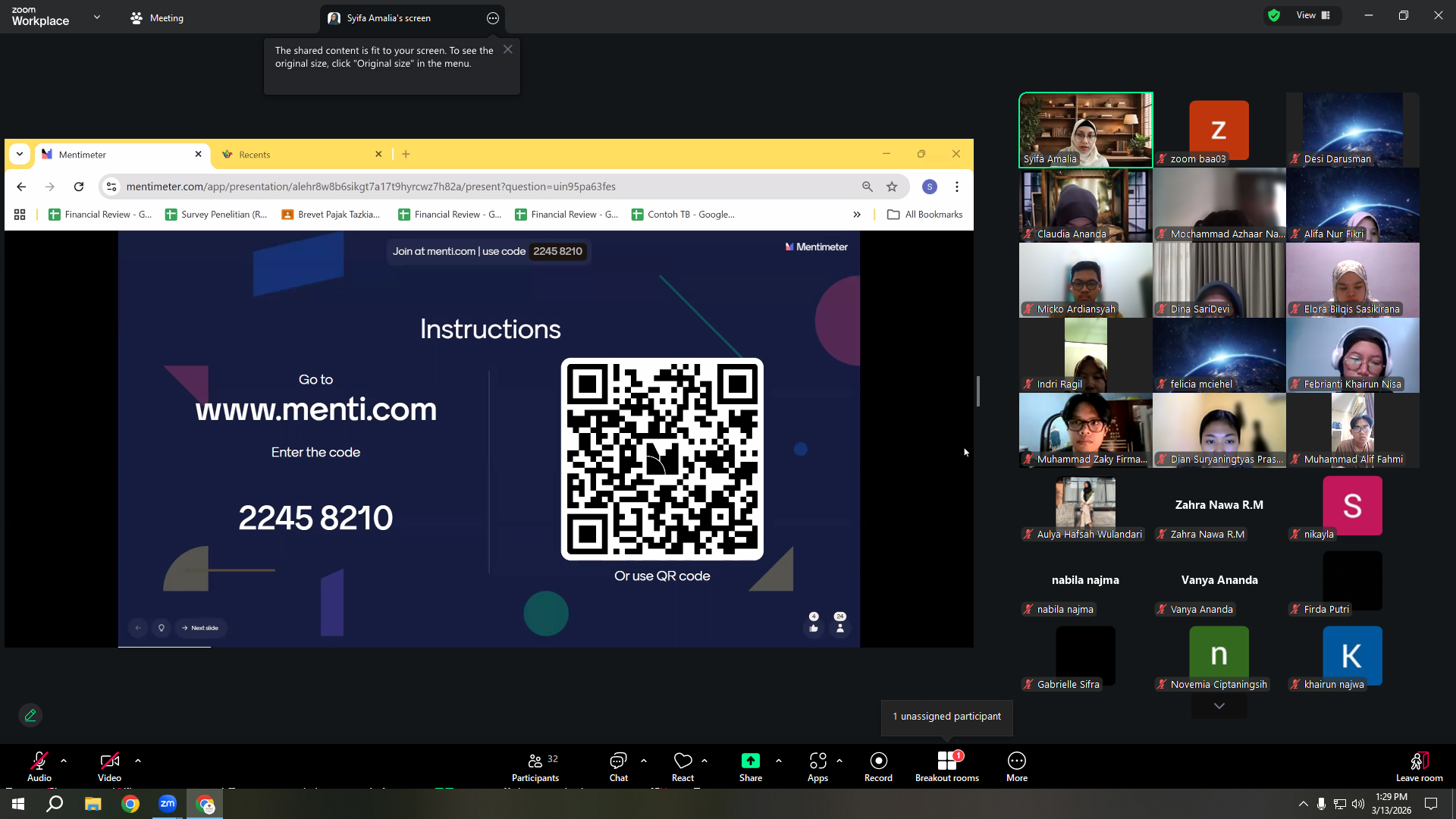Open Zoom Apps

click(817, 766)
